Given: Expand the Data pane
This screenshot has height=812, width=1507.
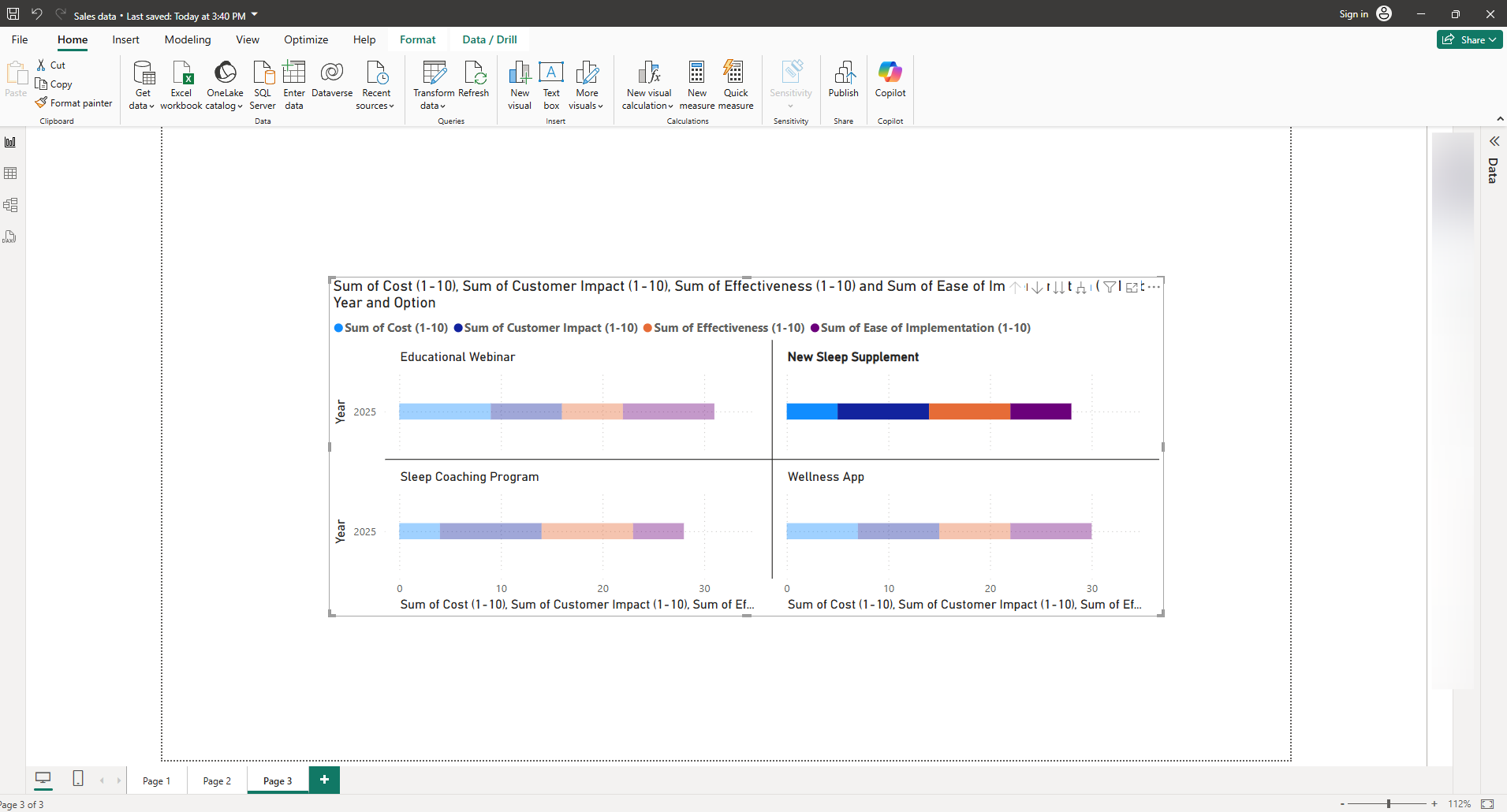Looking at the screenshot, I should point(1494,141).
